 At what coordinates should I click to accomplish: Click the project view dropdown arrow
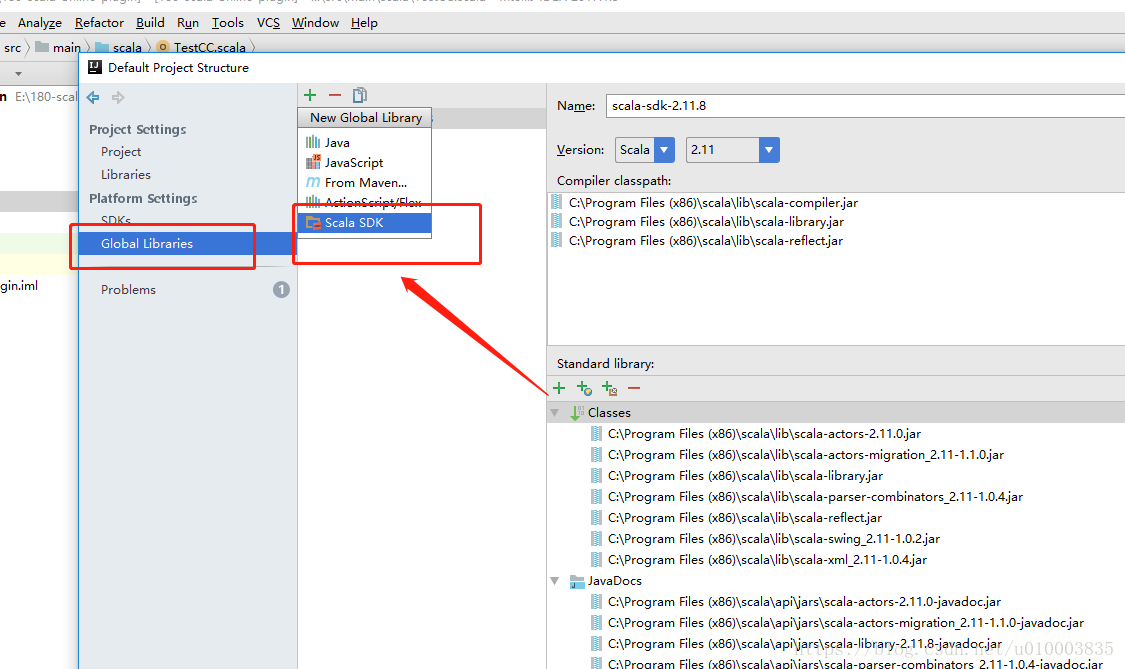tap(18, 73)
